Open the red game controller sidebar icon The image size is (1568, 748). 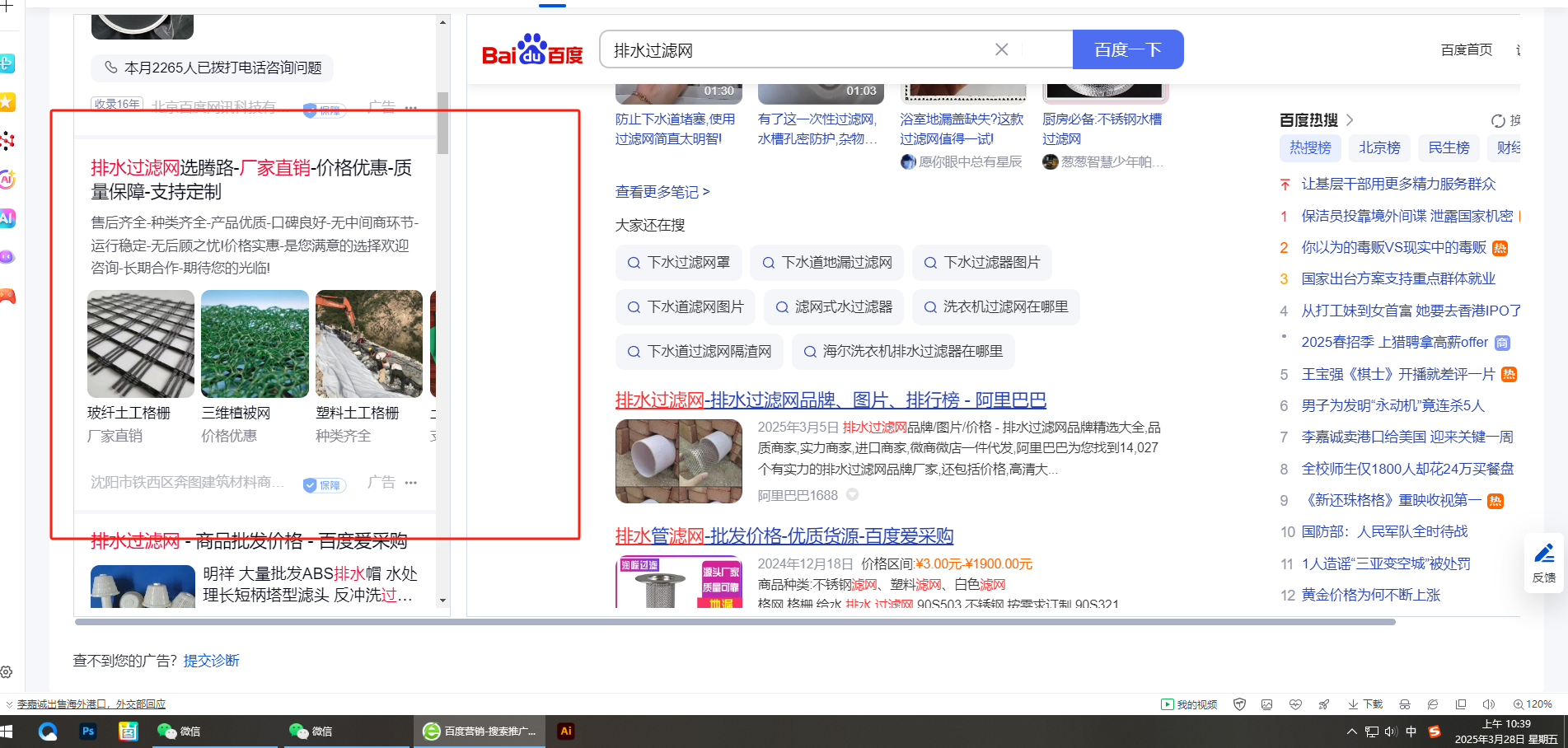(7, 296)
